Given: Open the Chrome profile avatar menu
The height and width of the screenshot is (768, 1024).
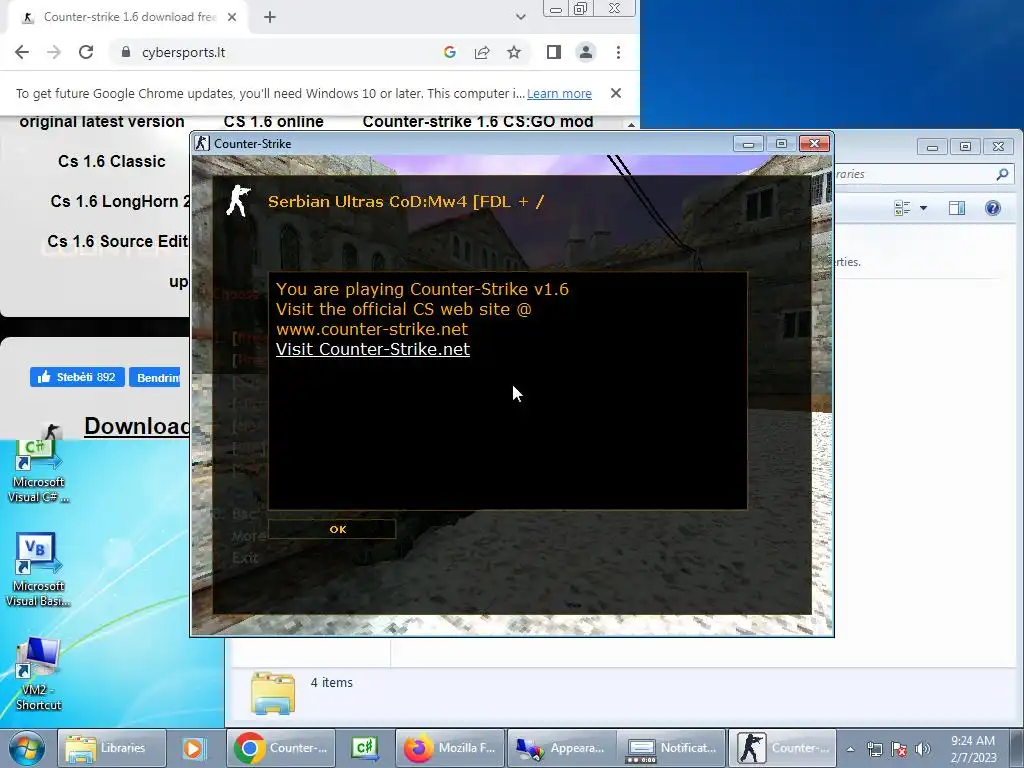Looking at the screenshot, I should (586, 52).
